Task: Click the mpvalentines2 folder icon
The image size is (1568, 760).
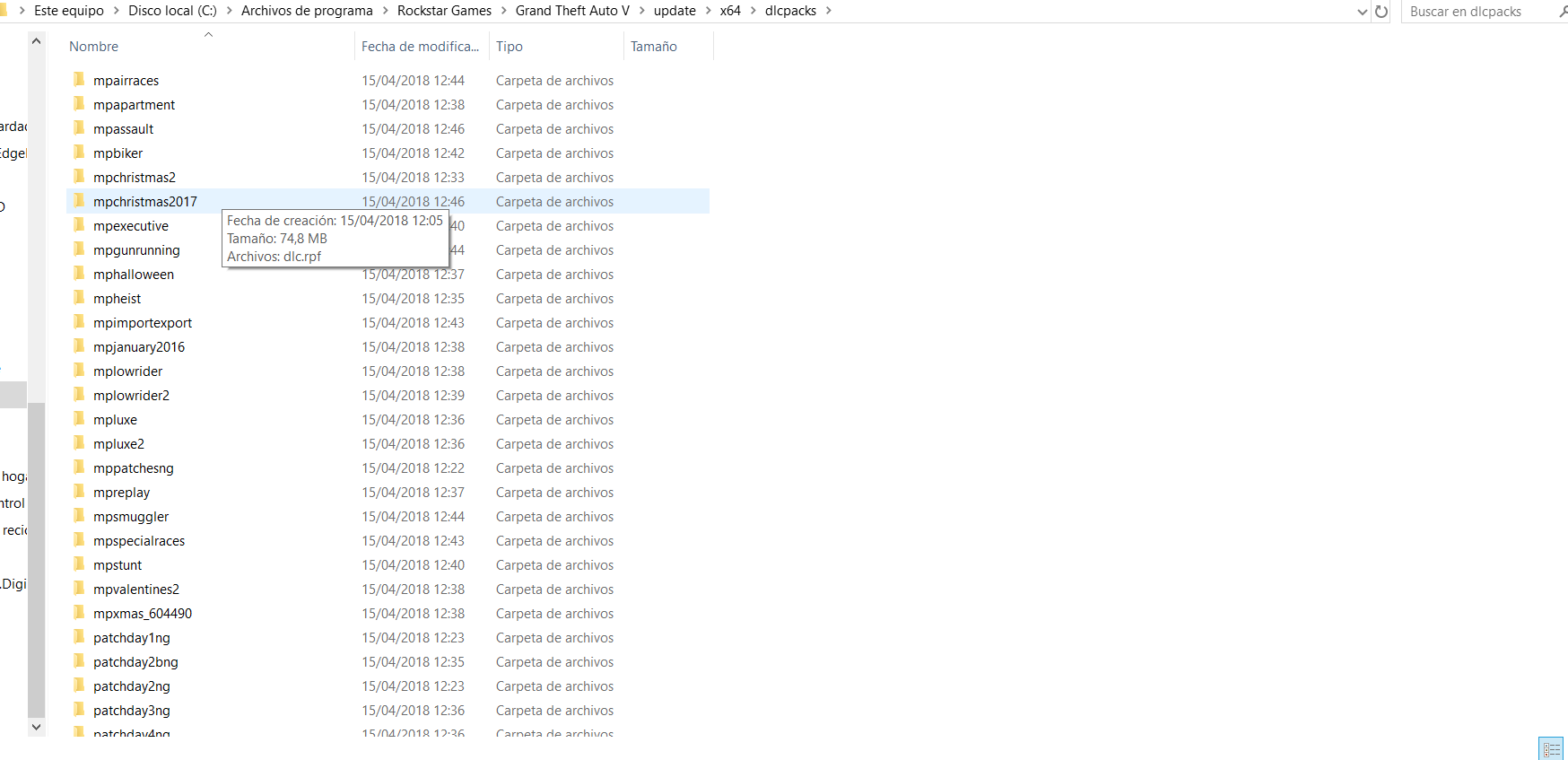Action: point(79,589)
